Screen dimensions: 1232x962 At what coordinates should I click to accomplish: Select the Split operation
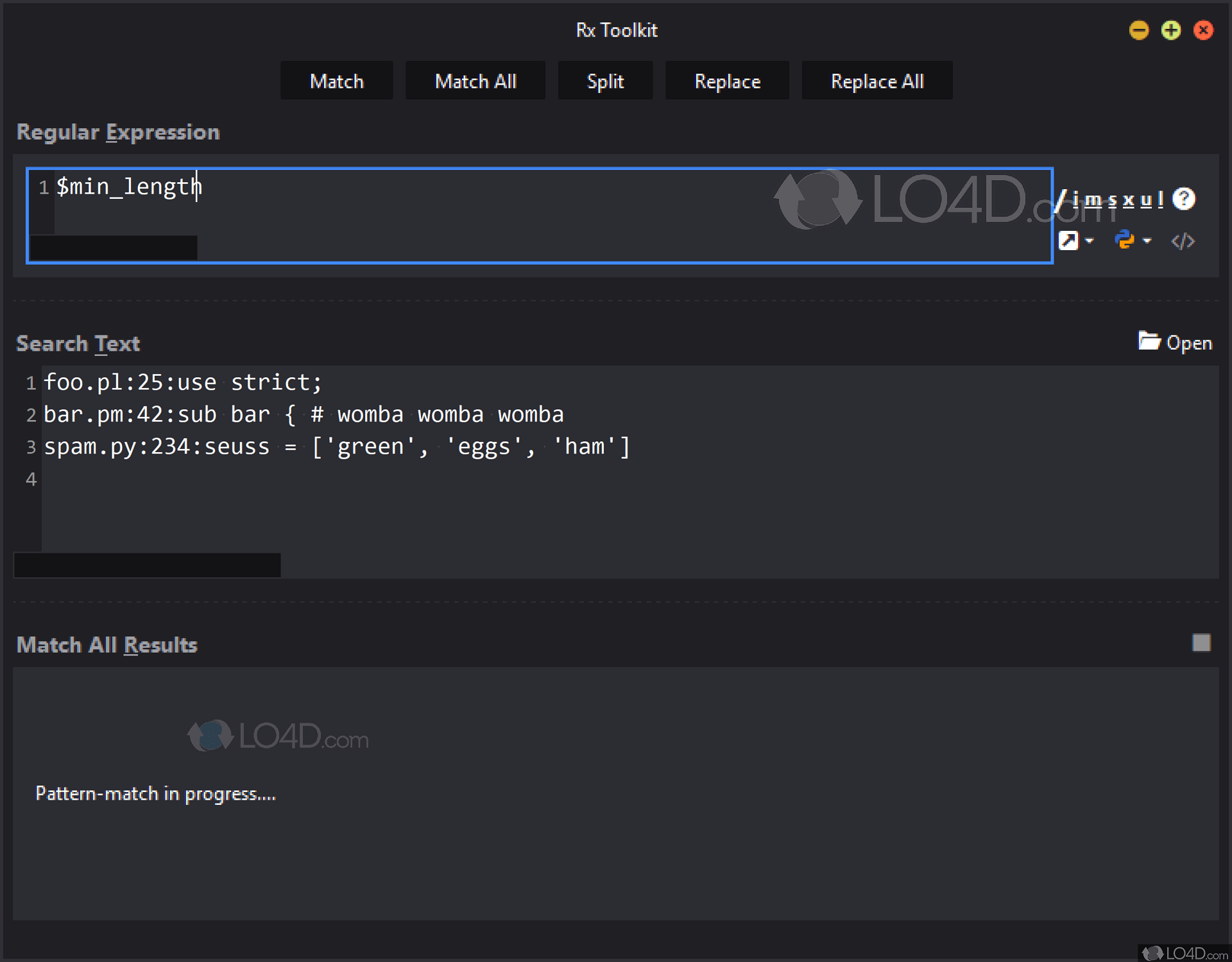(x=604, y=81)
